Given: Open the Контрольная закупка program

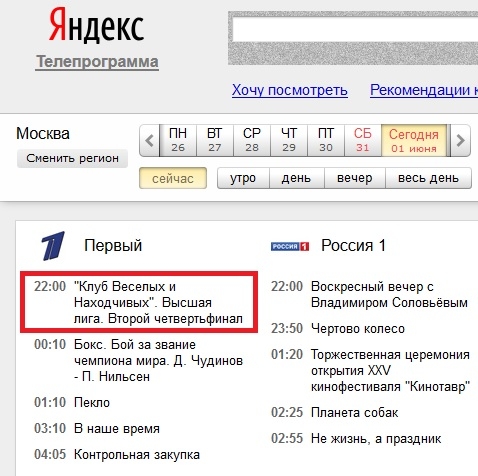Looking at the screenshot, I should click(137, 455).
